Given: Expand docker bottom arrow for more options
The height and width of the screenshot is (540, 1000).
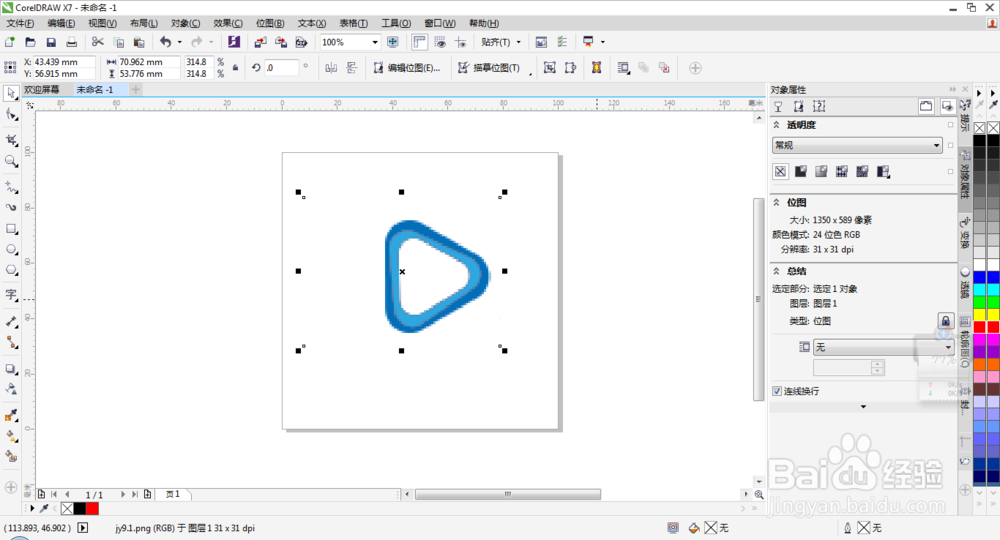Looking at the screenshot, I should tap(864, 407).
